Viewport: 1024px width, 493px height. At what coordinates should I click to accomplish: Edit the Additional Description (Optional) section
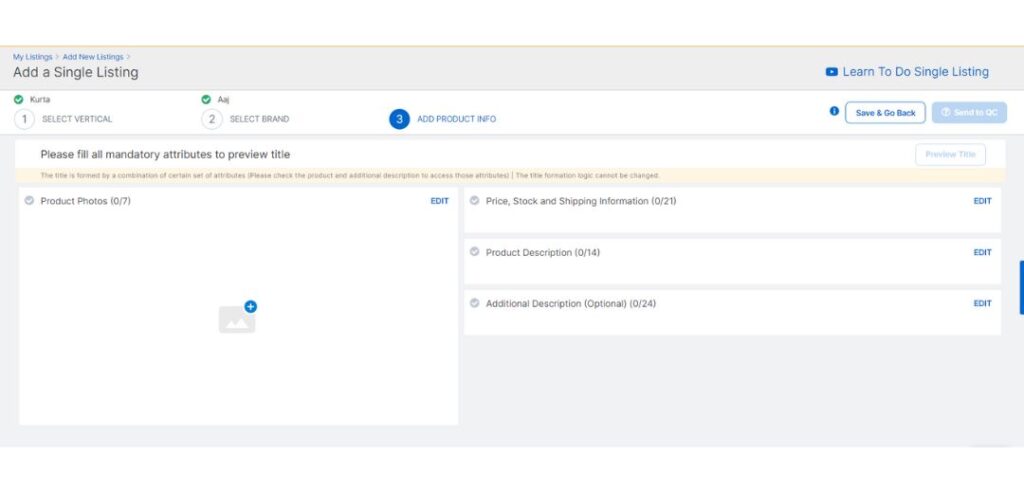click(x=982, y=304)
